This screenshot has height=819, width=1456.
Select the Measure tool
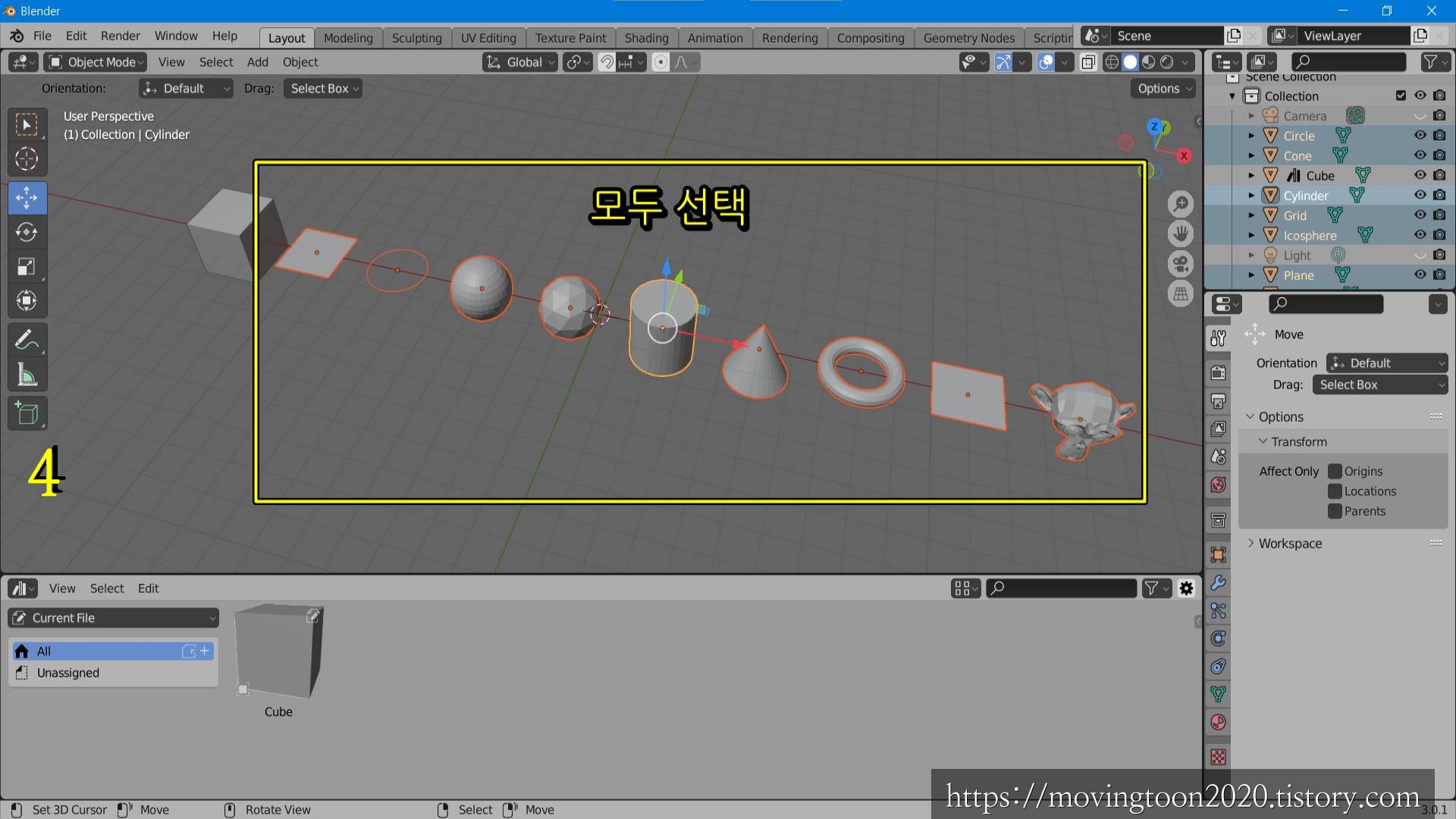[27, 375]
